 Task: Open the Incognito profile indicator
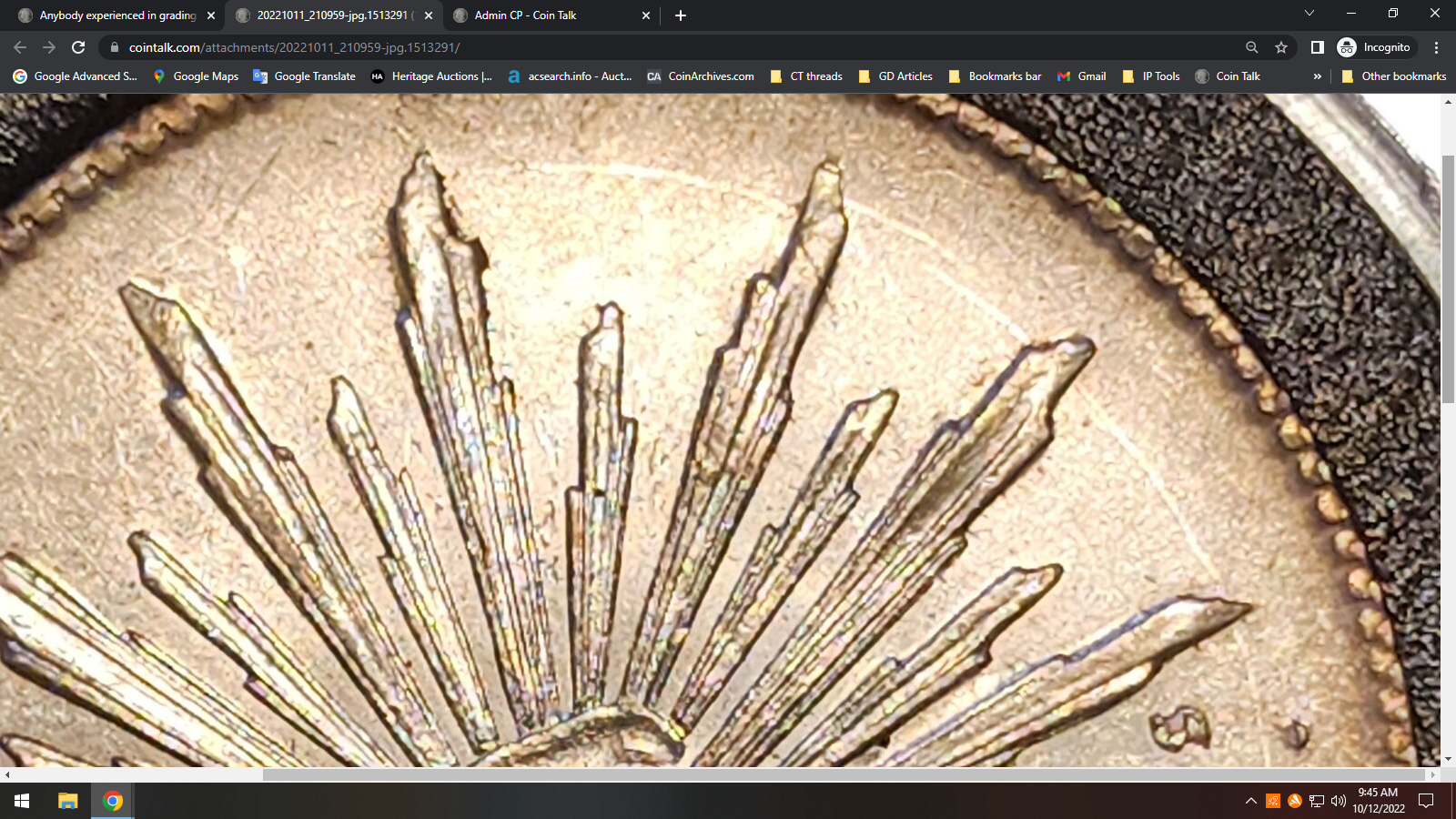click(1374, 47)
